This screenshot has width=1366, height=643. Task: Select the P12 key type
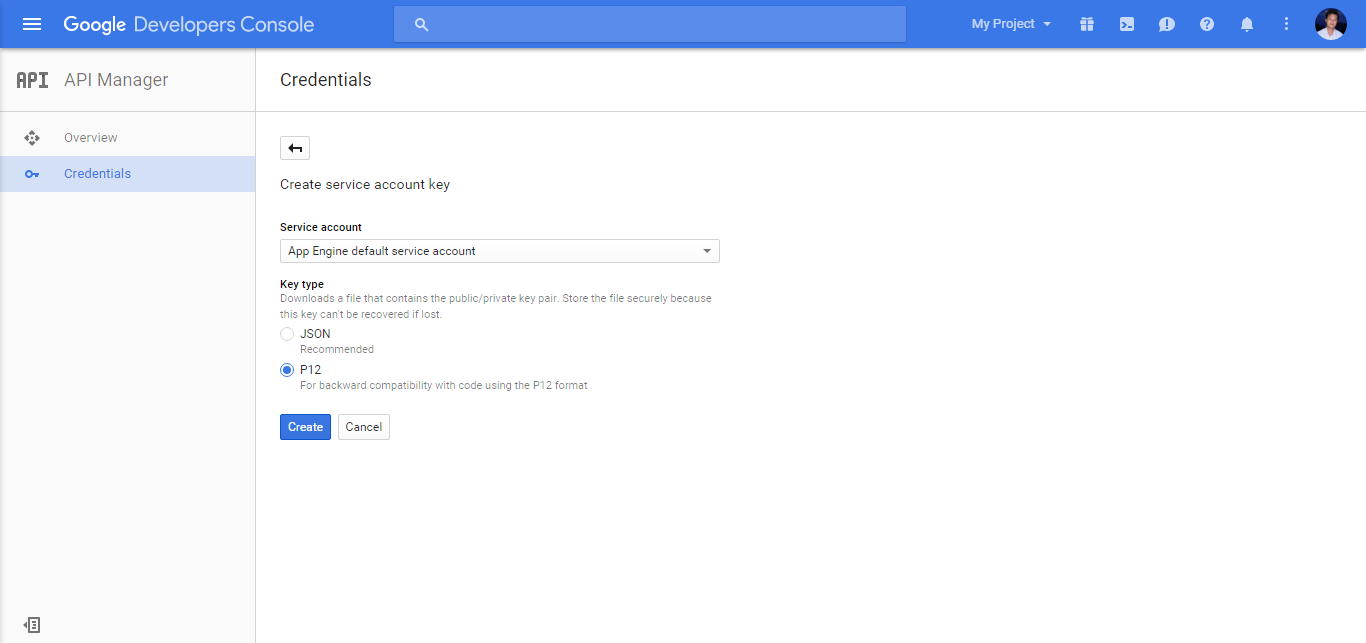pos(287,370)
